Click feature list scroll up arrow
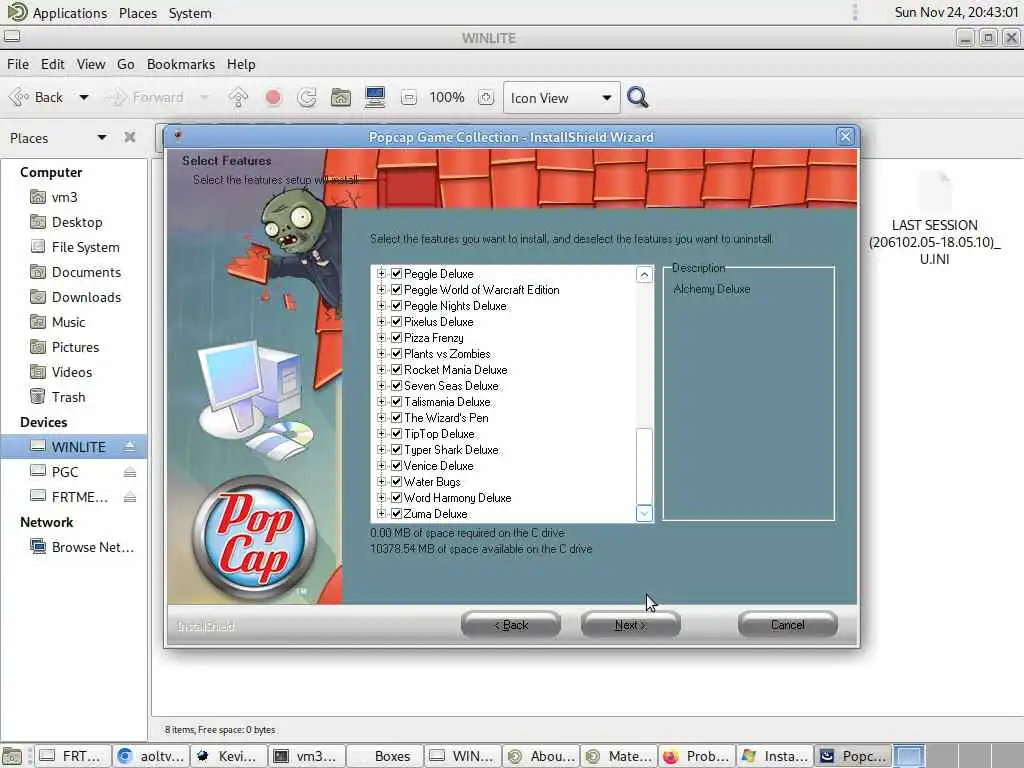This screenshot has height=768, width=1024. 644,274
